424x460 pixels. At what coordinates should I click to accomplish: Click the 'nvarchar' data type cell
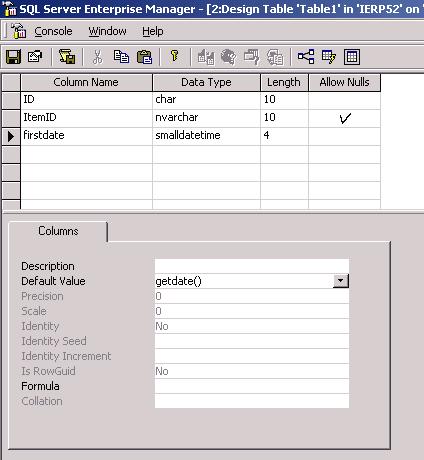[206, 118]
